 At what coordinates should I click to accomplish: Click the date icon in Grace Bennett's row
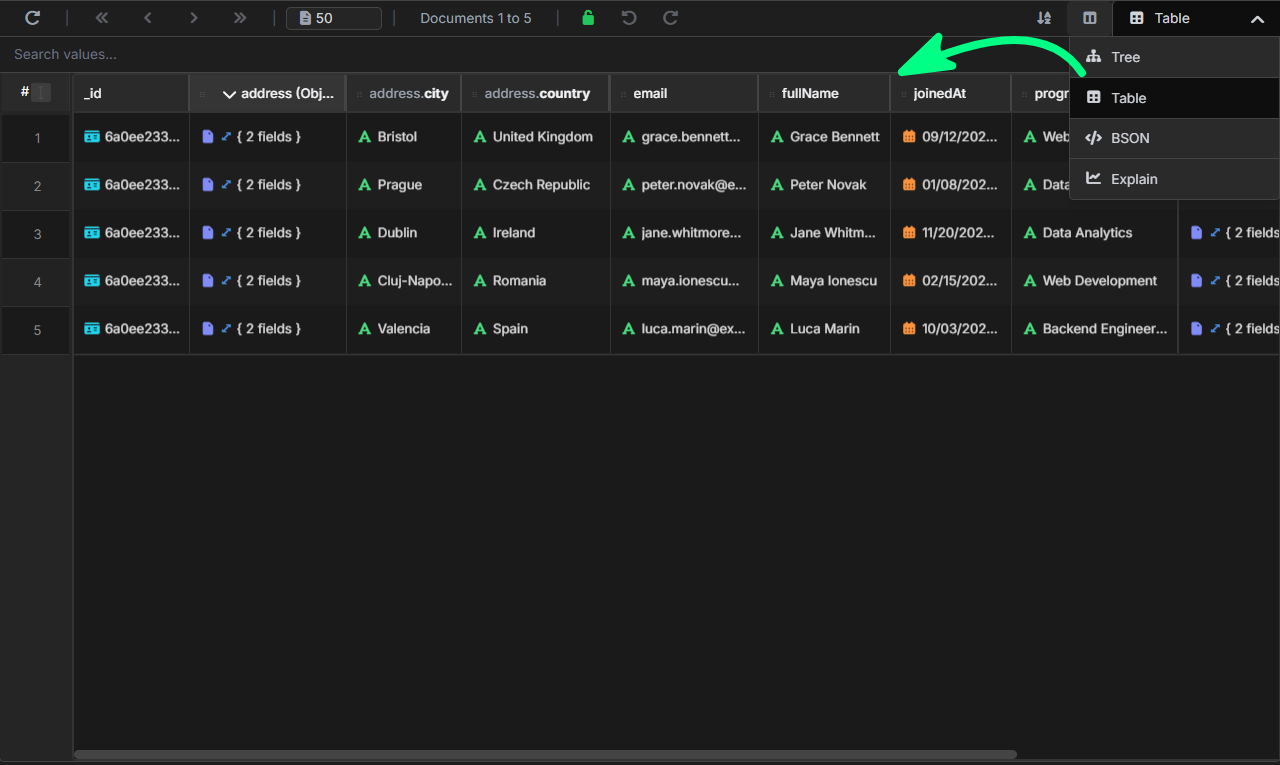[909, 137]
